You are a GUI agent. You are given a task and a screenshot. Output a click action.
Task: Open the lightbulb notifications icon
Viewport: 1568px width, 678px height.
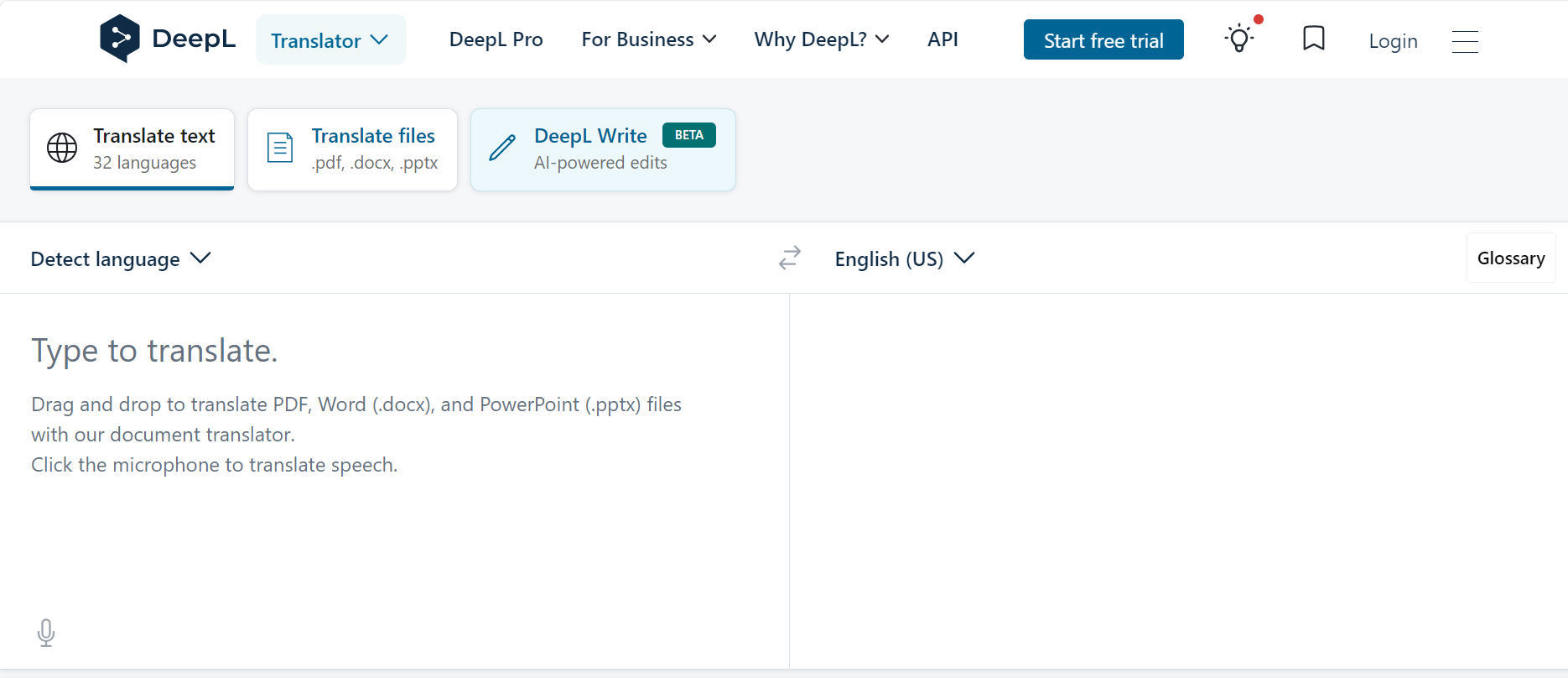[1238, 39]
